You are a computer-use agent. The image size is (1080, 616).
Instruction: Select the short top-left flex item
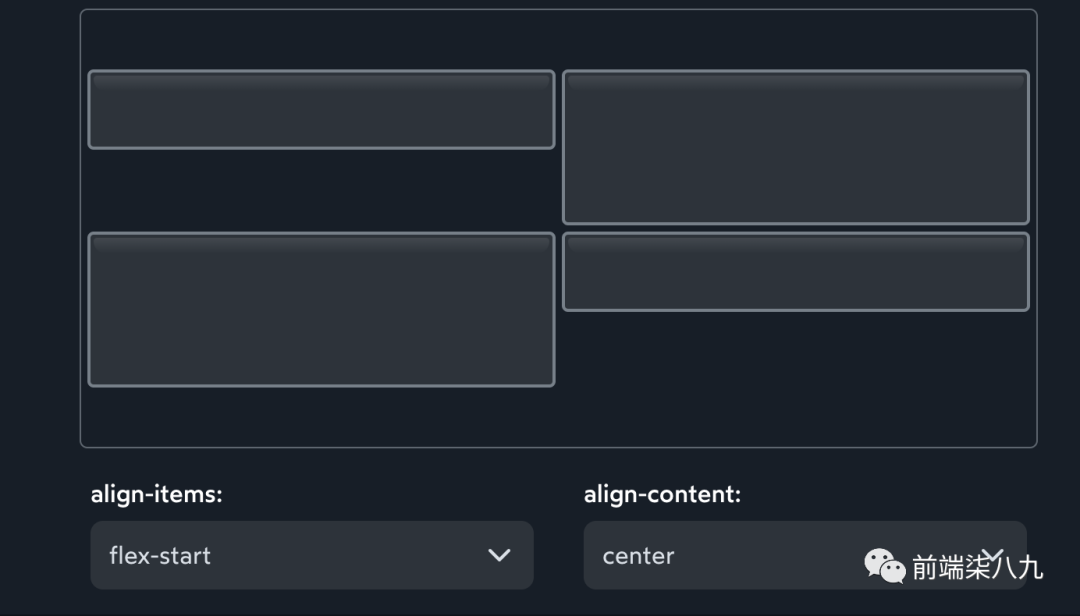321,110
